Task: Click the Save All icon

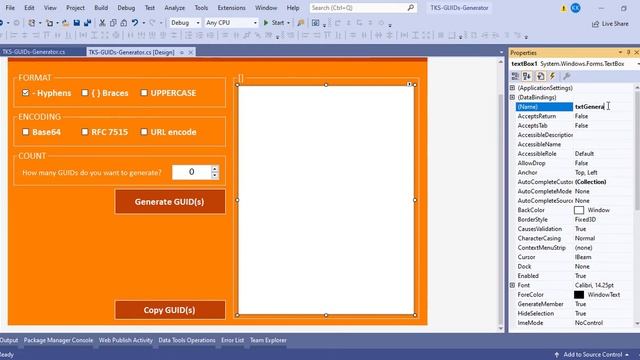Action: coord(87,23)
